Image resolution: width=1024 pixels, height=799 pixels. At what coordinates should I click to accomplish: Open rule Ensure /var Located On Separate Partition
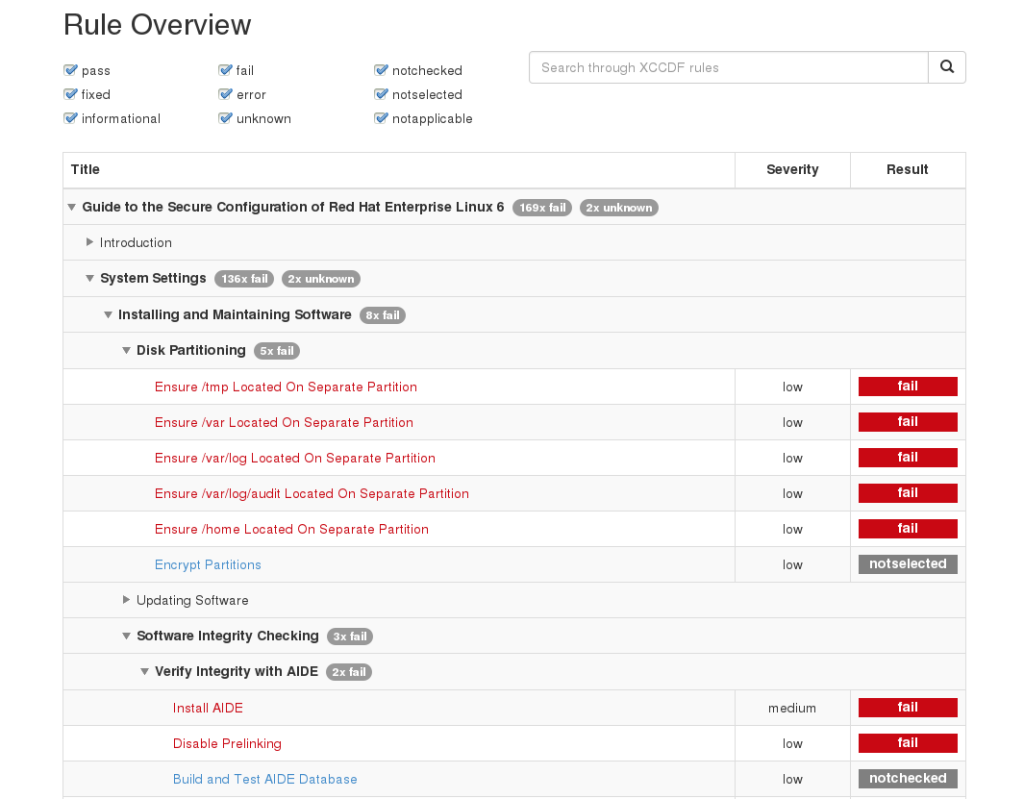coord(284,423)
